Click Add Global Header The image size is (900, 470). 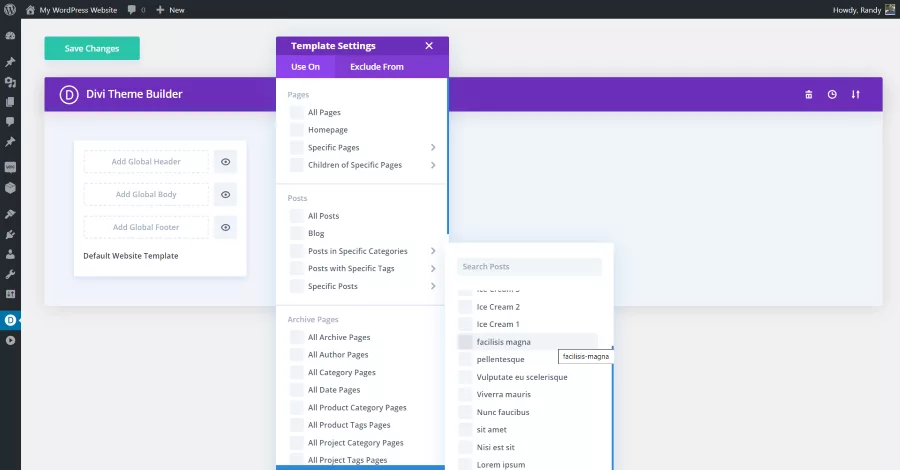[x=146, y=162]
